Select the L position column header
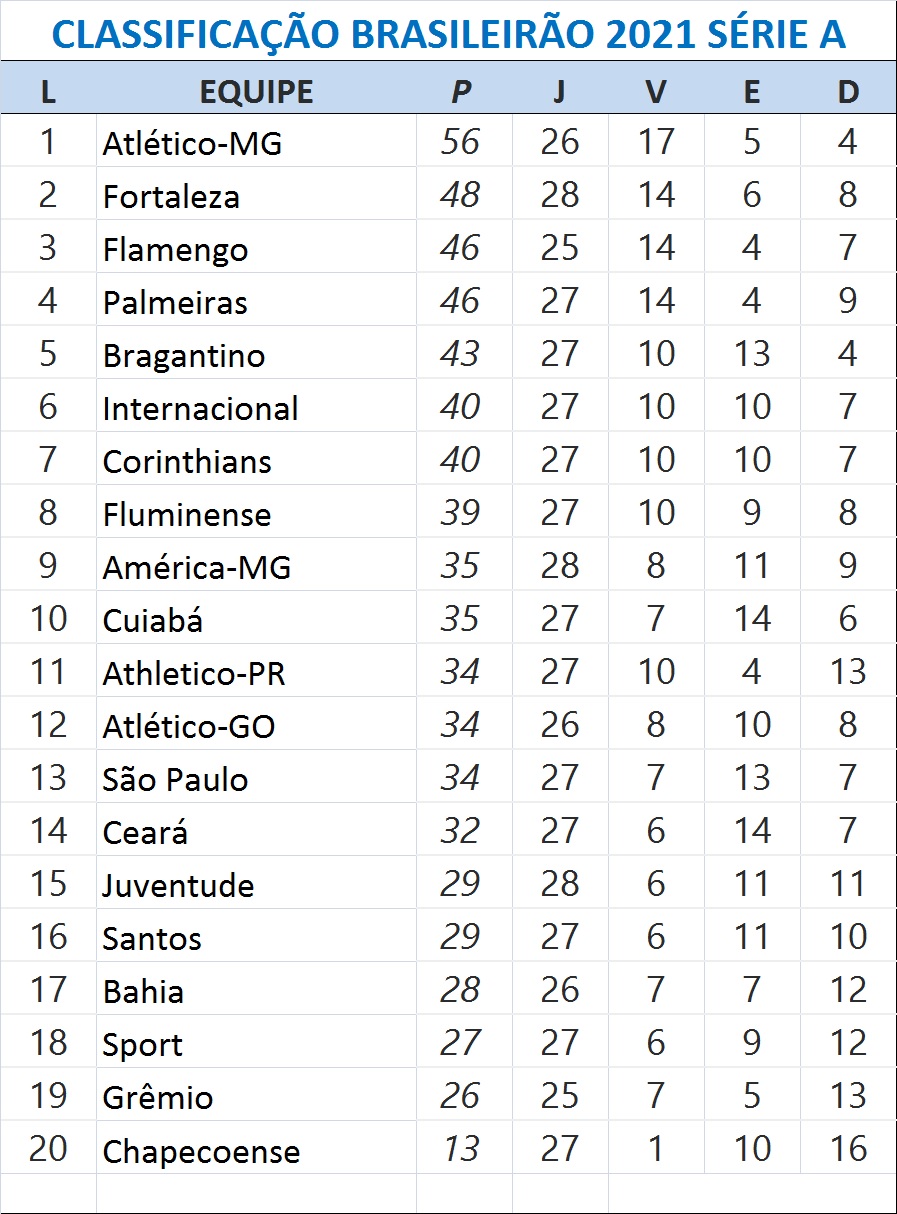 tap(48, 91)
